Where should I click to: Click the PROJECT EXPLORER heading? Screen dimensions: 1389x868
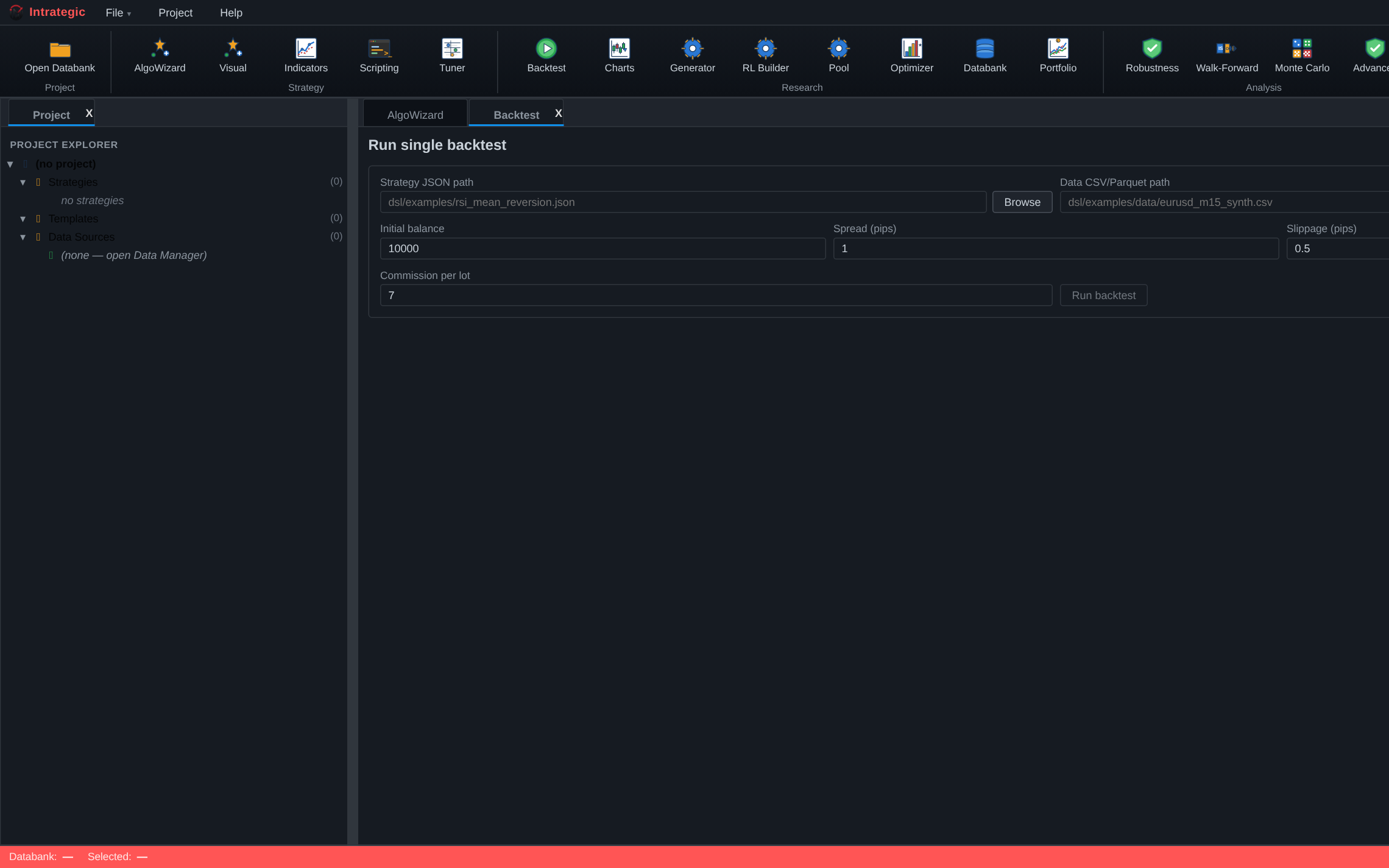pyautogui.click(x=64, y=145)
